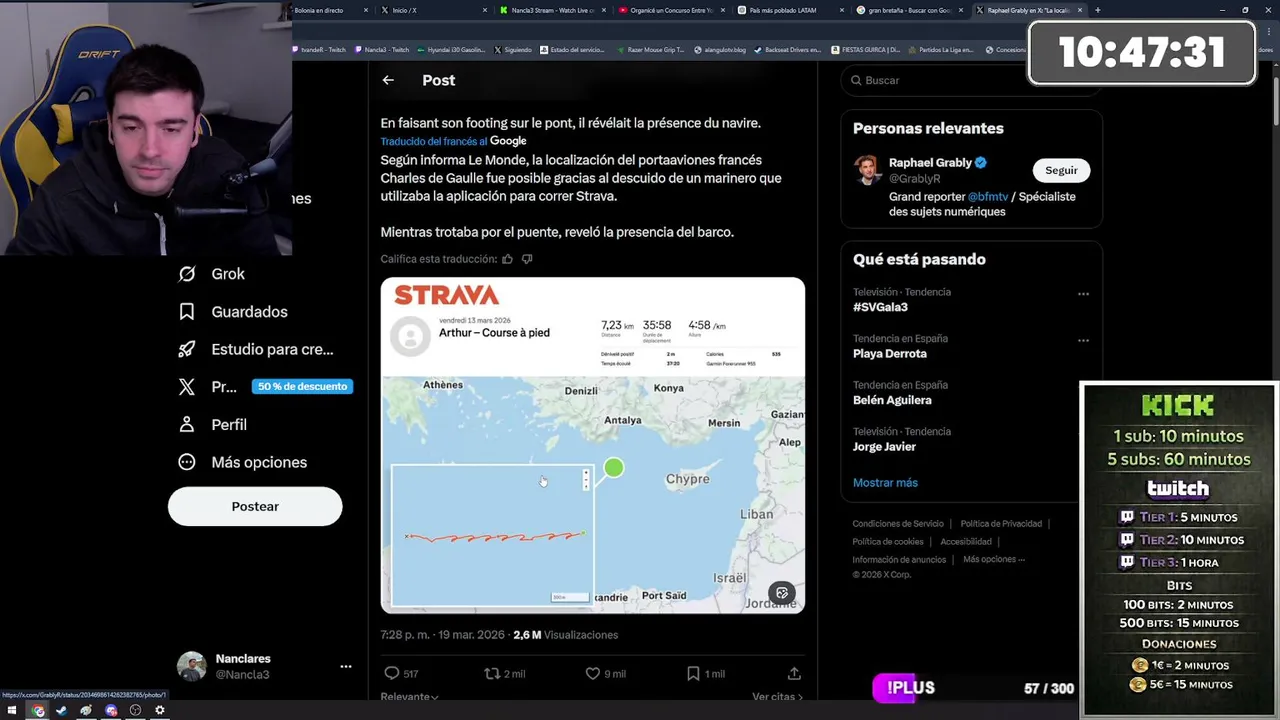Open Raphael Grably's profile avatar
This screenshot has height=720, width=1280.
pos(868,170)
